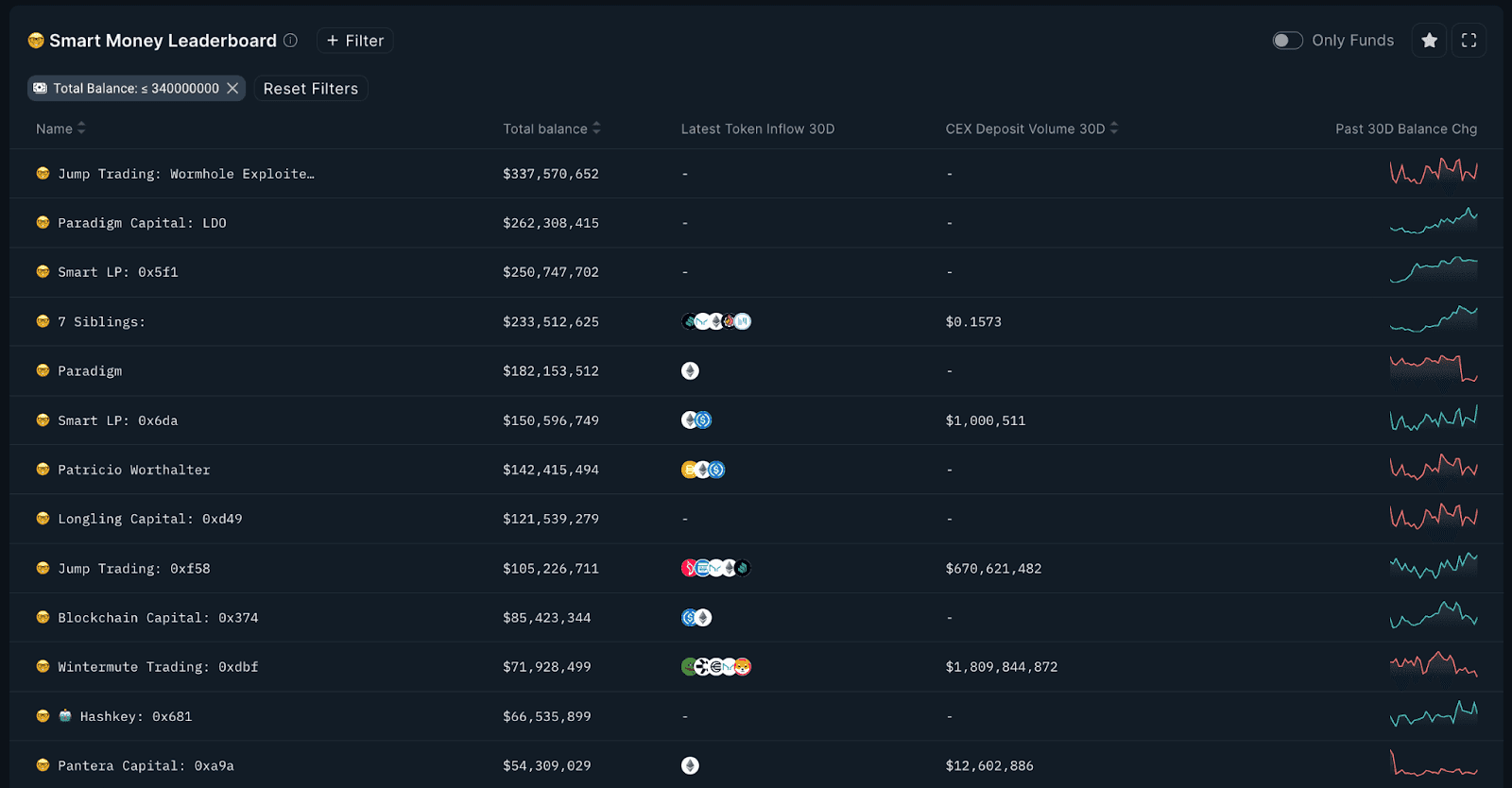Click the $1,000,511 CEX deposit value
This screenshot has height=788, width=1512.
click(x=986, y=420)
